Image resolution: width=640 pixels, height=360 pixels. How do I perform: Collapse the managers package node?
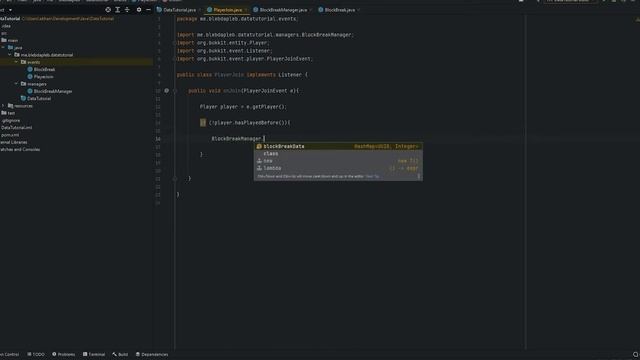coord(16,84)
